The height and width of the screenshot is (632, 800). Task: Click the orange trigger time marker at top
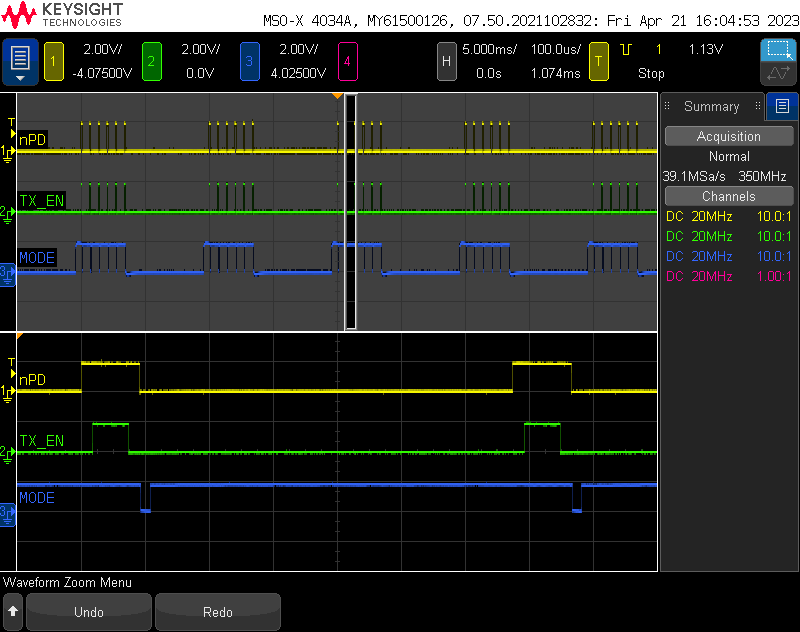click(338, 96)
